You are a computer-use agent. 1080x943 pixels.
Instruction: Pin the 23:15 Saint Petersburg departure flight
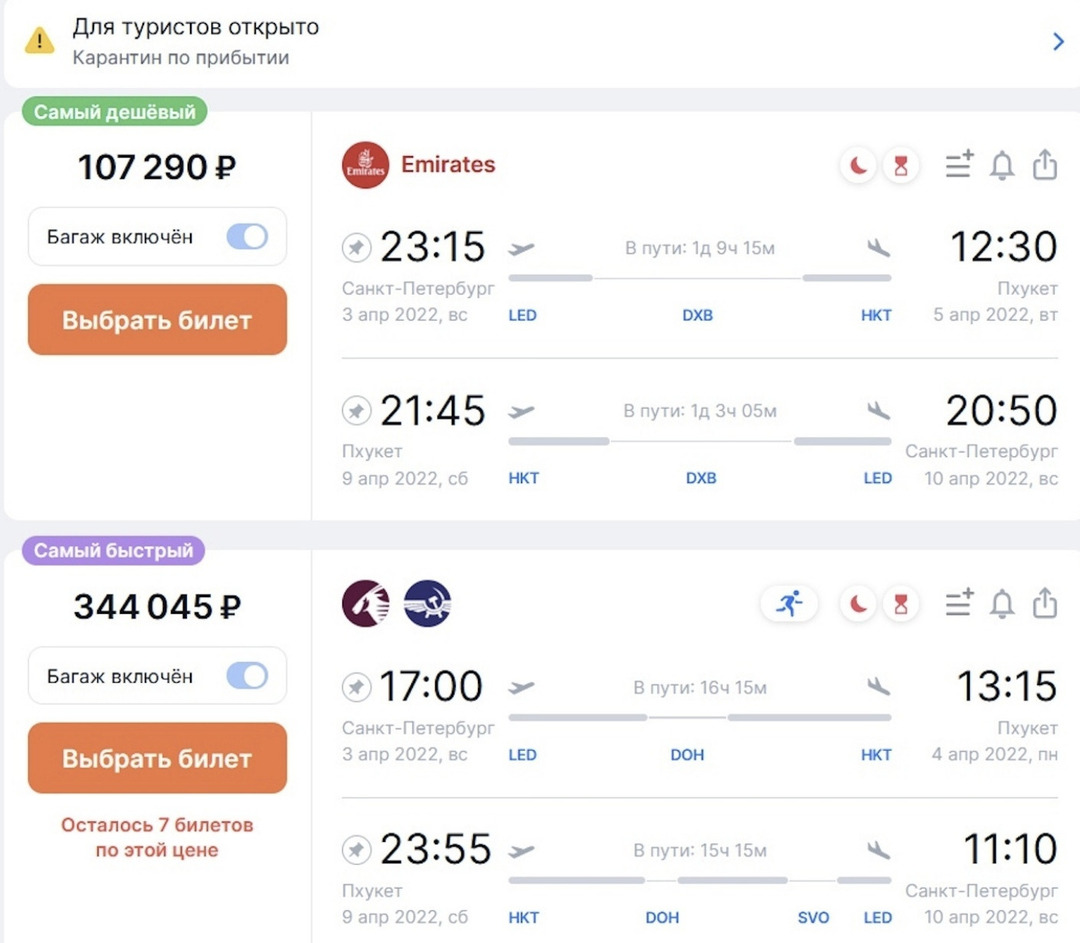coord(355,247)
